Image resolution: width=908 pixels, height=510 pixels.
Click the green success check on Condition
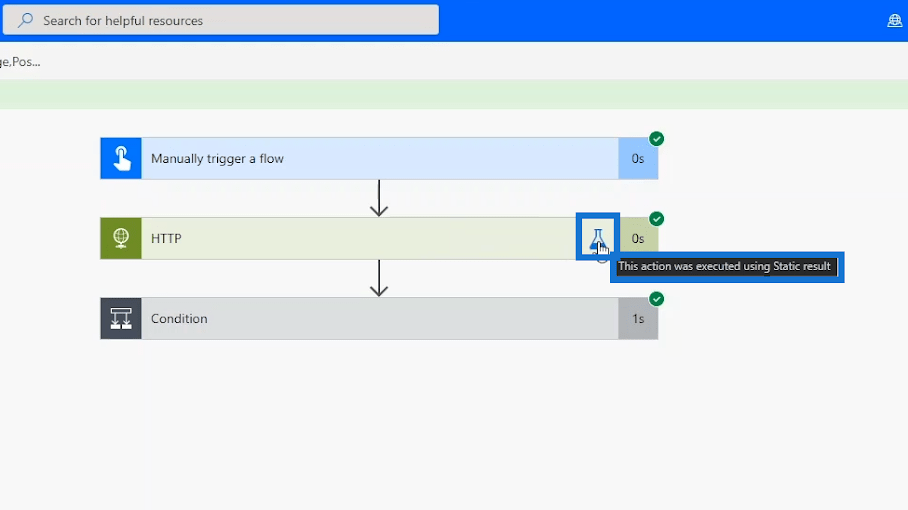[656, 299]
